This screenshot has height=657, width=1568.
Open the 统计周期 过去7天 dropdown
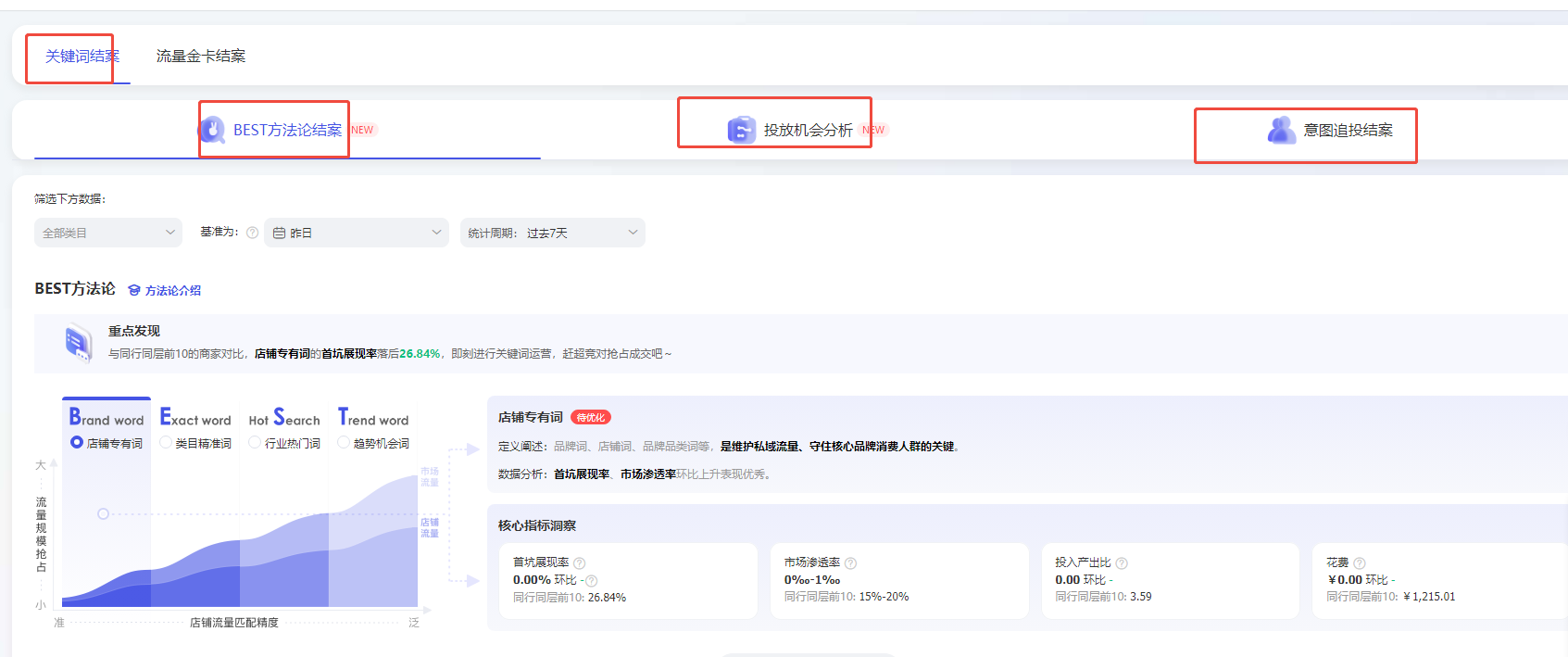[553, 233]
